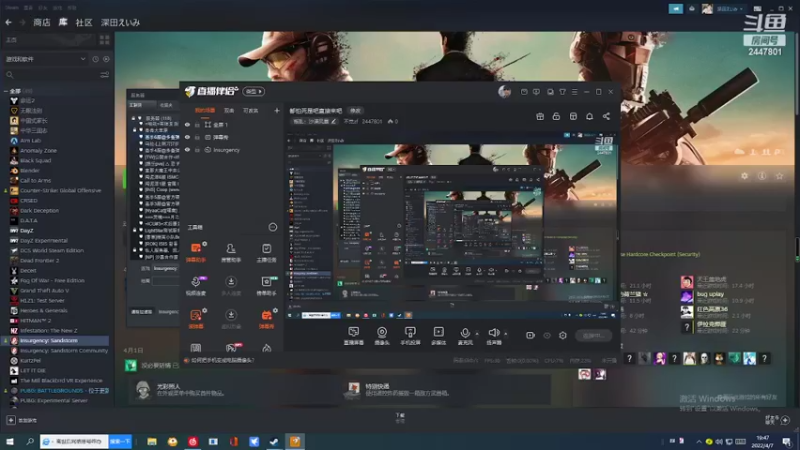800x450 pixels.
Task: Open Steam app from Windows taskbar
Action: click(x=274, y=441)
